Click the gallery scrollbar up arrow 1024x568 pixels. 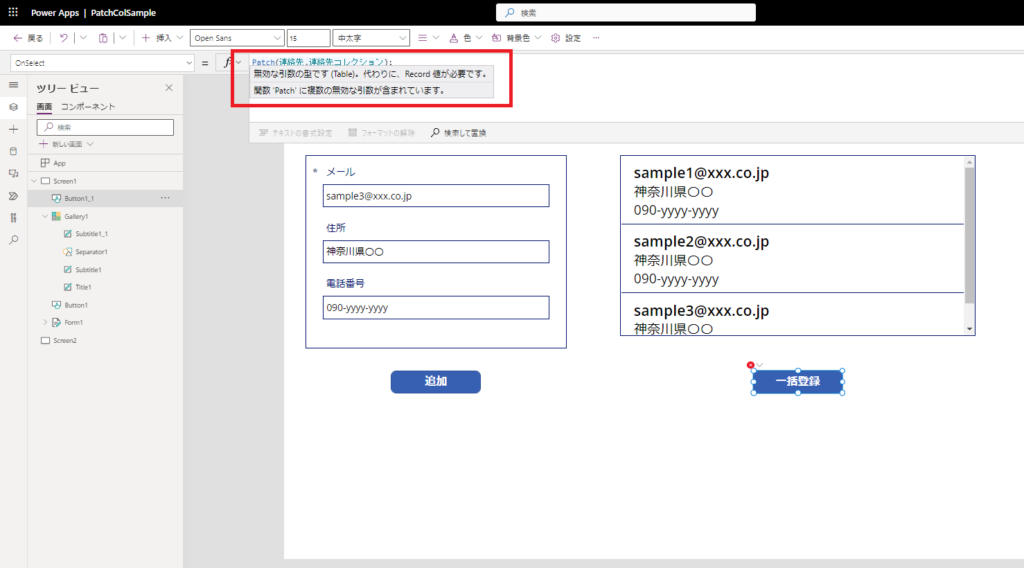tap(970, 162)
